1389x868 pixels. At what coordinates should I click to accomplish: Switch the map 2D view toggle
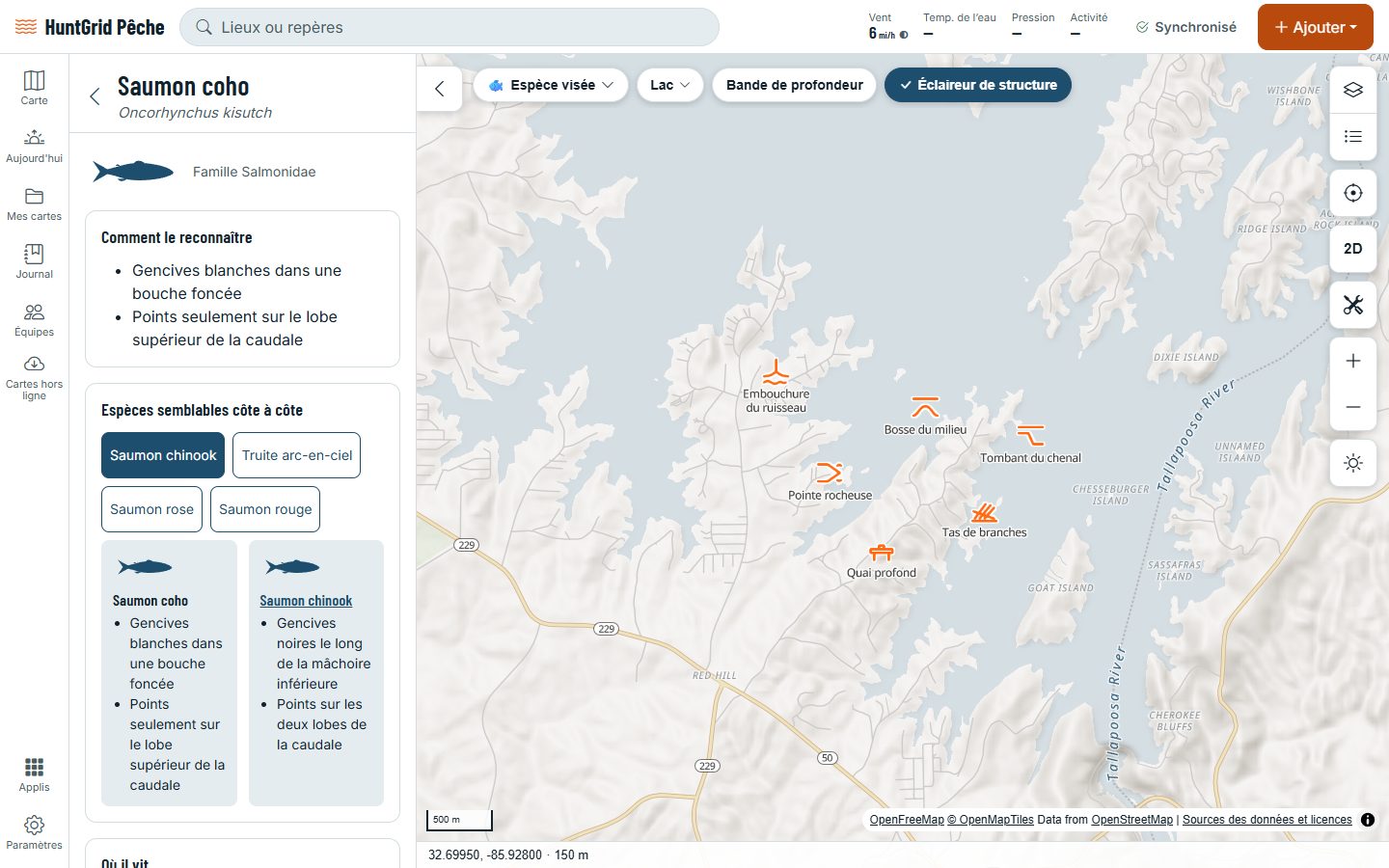coord(1353,249)
